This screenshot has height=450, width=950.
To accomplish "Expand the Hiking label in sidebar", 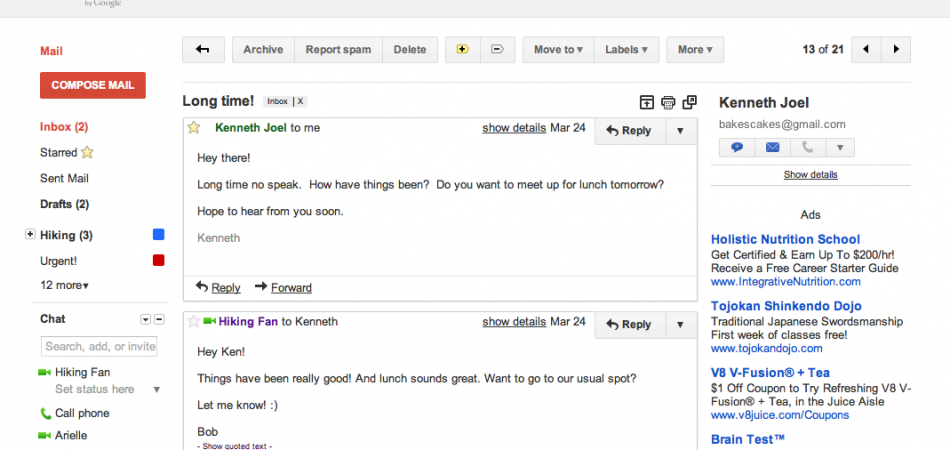I will pyautogui.click(x=30, y=235).
